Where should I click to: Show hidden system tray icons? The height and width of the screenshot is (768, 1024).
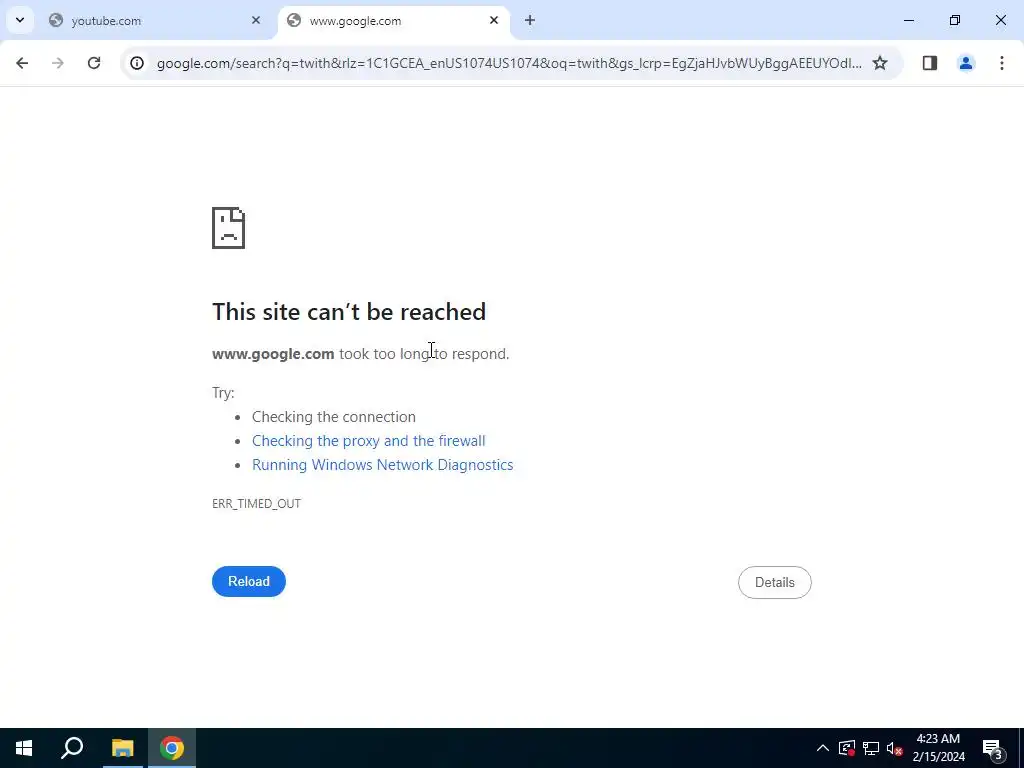point(823,748)
